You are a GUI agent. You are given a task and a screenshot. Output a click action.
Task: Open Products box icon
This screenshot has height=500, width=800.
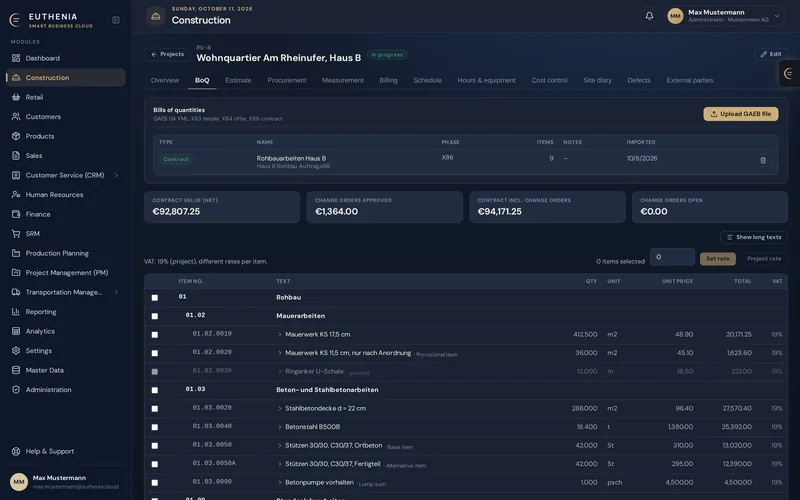(x=16, y=136)
